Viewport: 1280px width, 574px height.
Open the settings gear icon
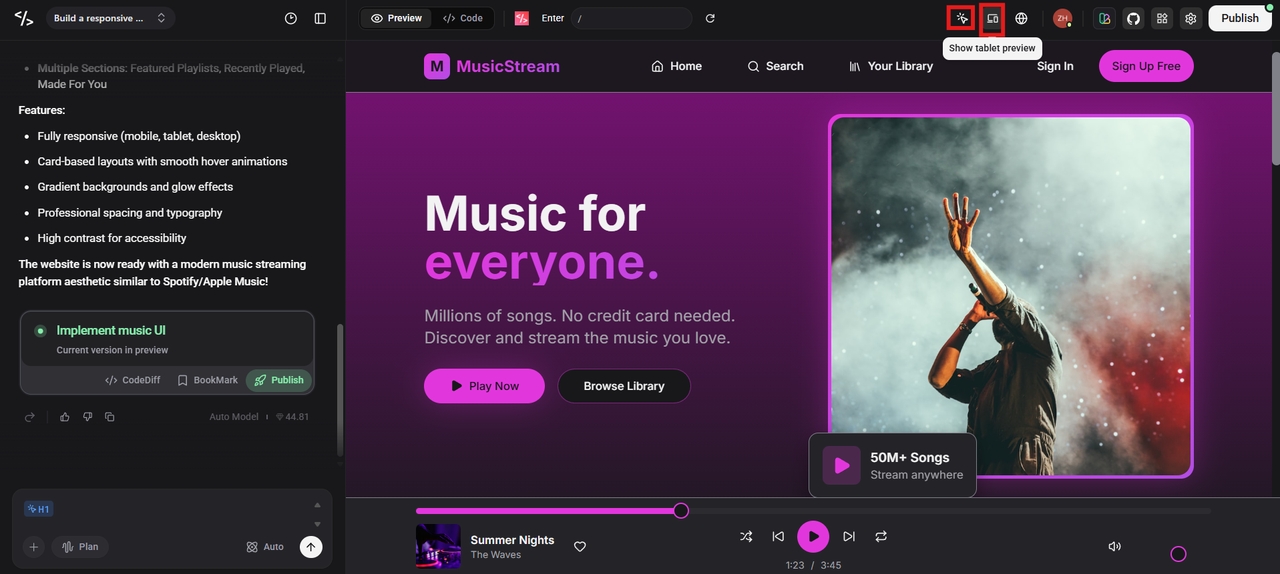pyautogui.click(x=1190, y=18)
